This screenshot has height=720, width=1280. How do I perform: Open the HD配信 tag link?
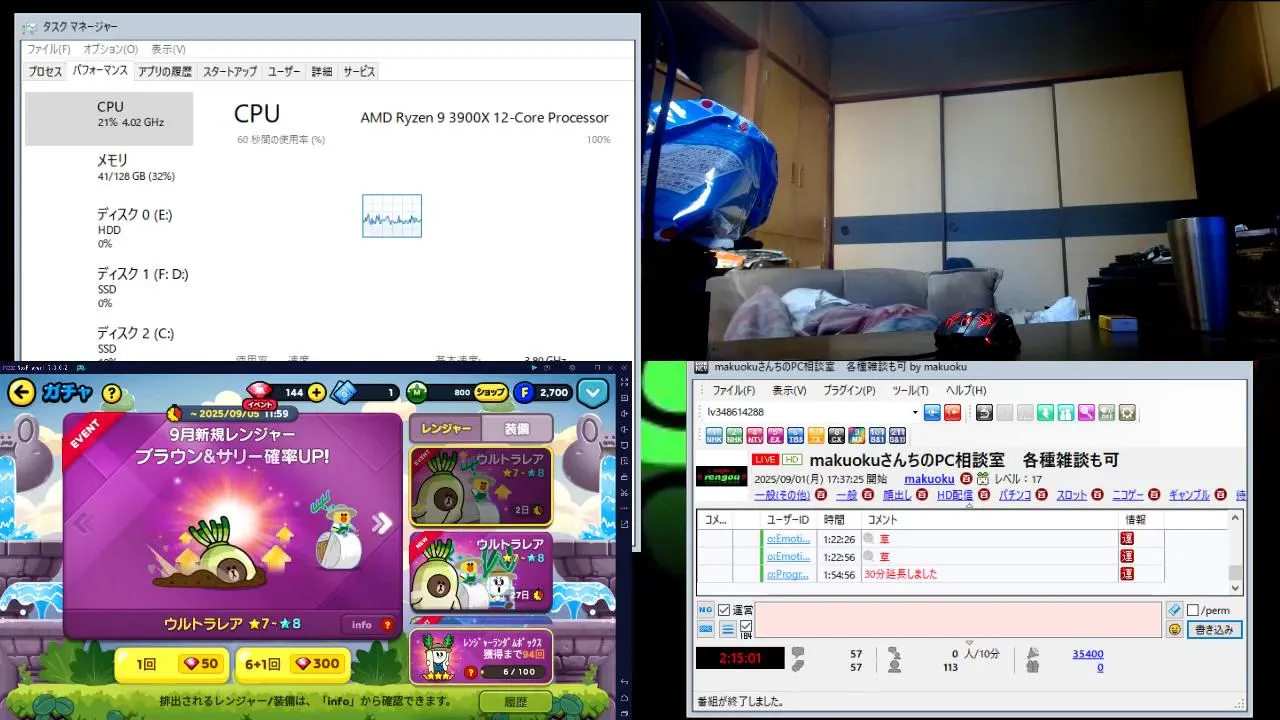point(955,495)
